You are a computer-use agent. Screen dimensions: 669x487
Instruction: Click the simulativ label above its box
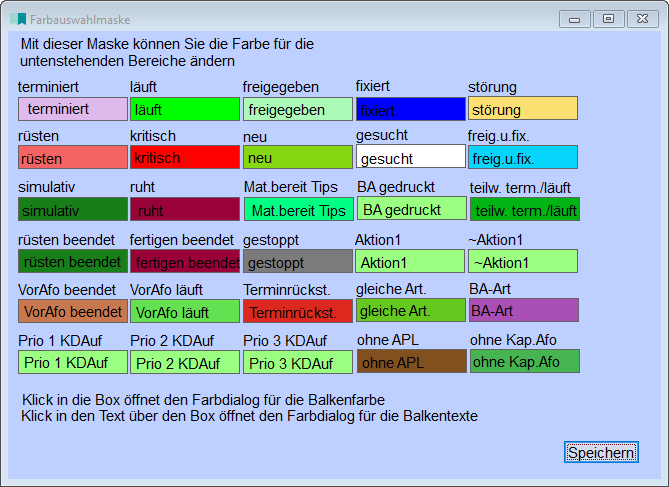[47, 187]
